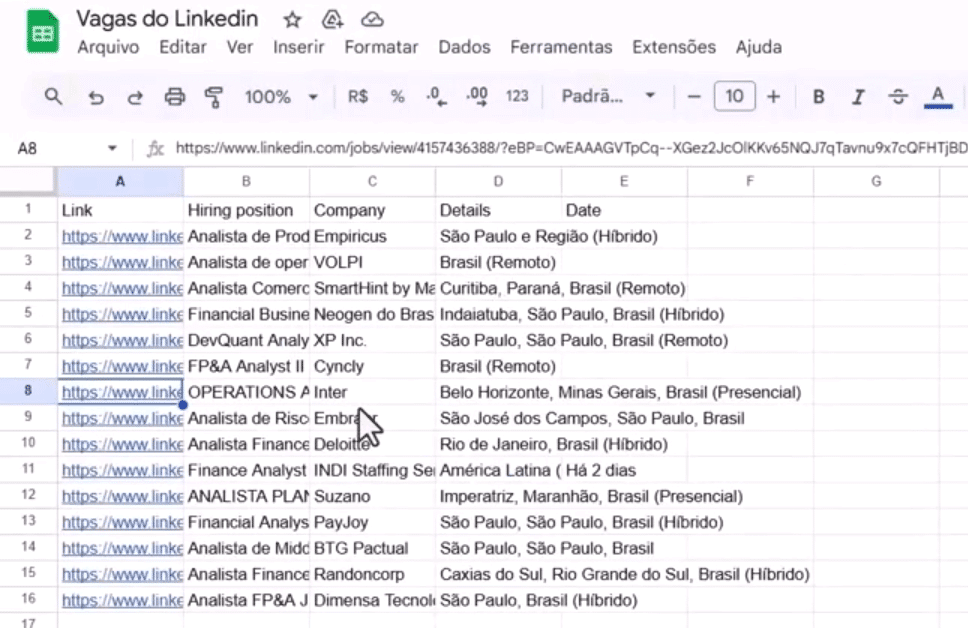This screenshot has width=968, height=628.
Task: Open the LinkedIn link for Suzano row
Action: (122, 496)
